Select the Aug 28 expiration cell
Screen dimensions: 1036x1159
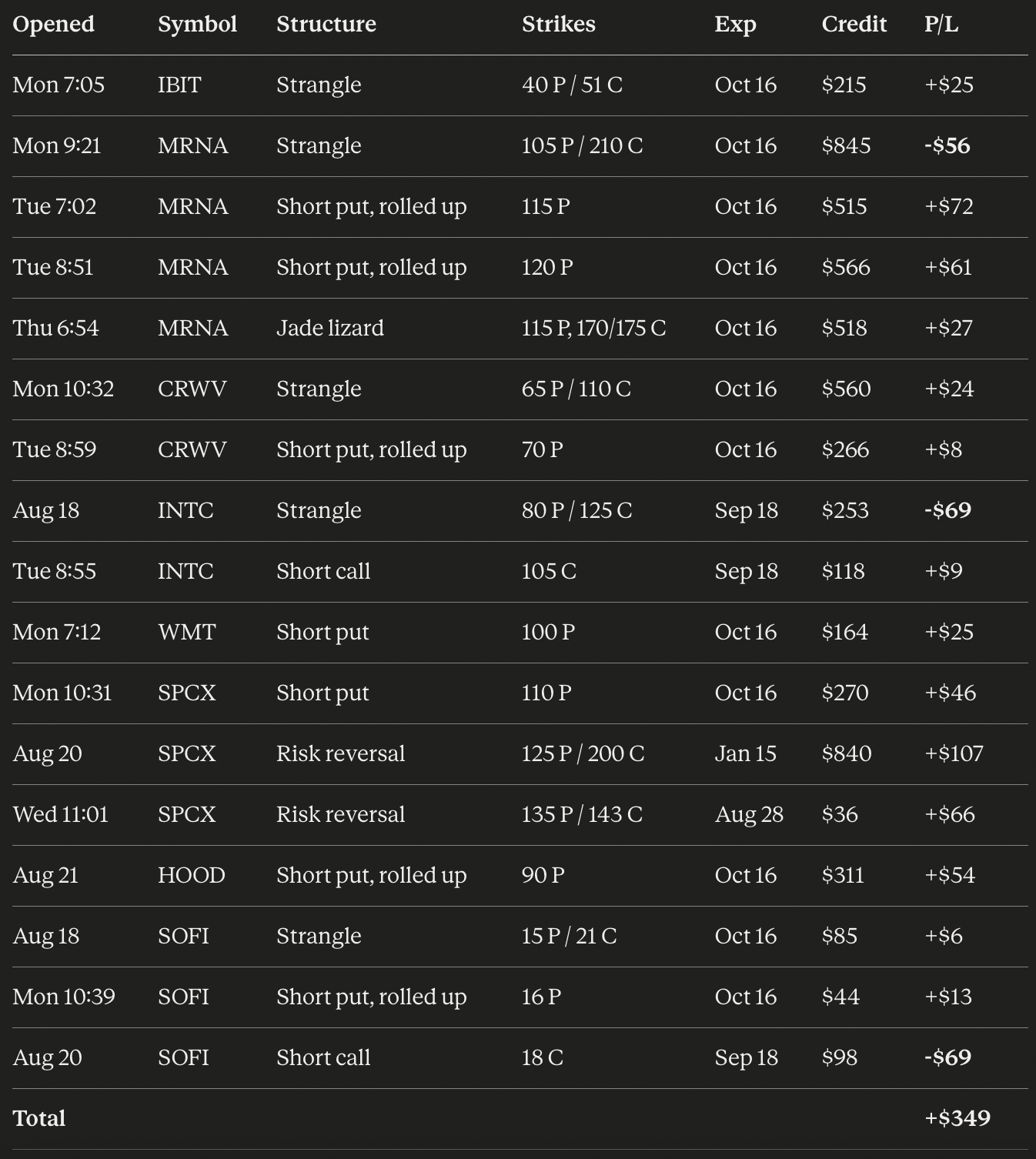click(x=749, y=814)
